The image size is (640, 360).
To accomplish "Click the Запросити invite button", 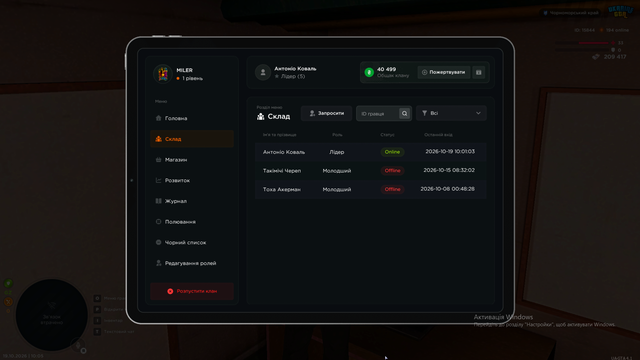I will (x=326, y=113).
